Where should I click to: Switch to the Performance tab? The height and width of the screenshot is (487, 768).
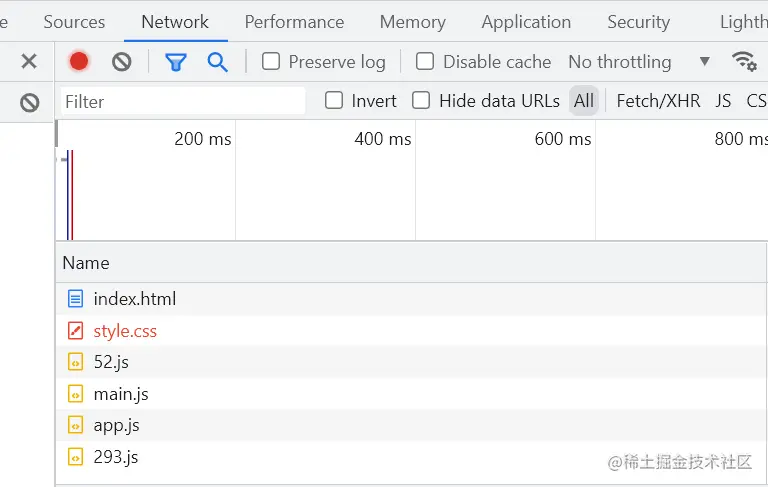[x=294, y=22]
